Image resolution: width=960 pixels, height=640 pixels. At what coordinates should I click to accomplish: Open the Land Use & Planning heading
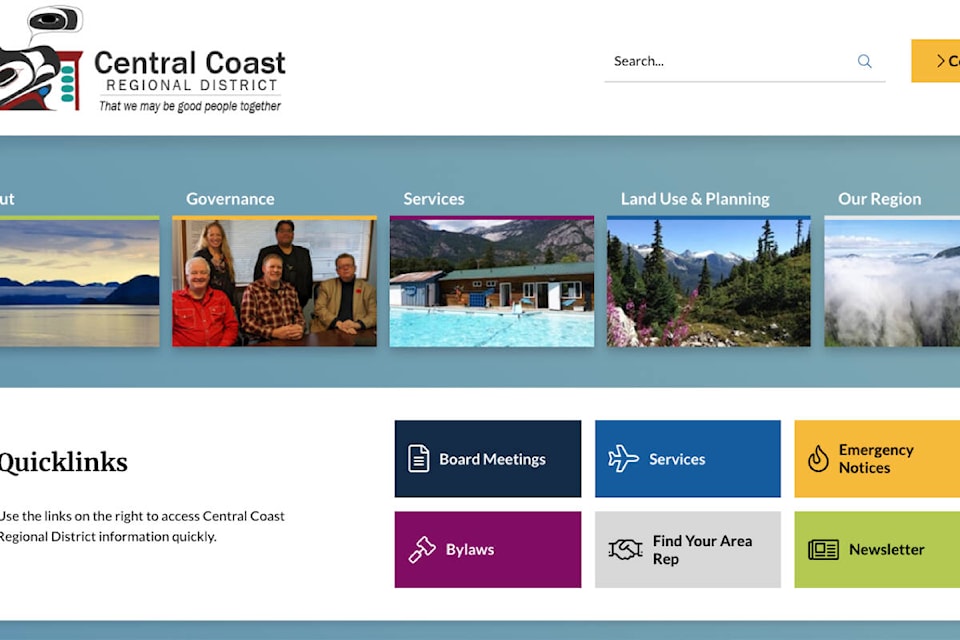click(695, 199)
